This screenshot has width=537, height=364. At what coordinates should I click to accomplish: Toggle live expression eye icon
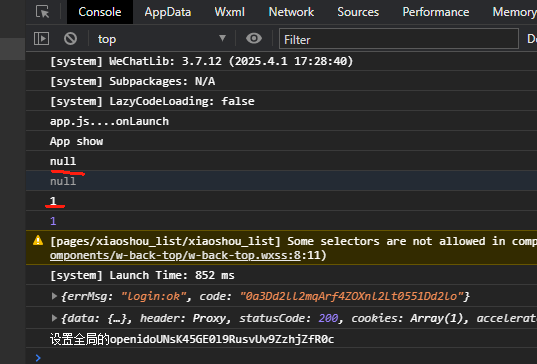(254, 38)
